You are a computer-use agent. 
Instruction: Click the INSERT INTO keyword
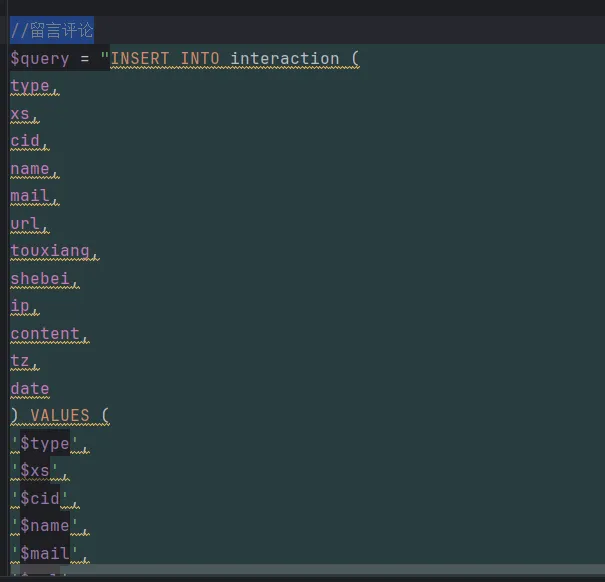(x=165, y=58)
